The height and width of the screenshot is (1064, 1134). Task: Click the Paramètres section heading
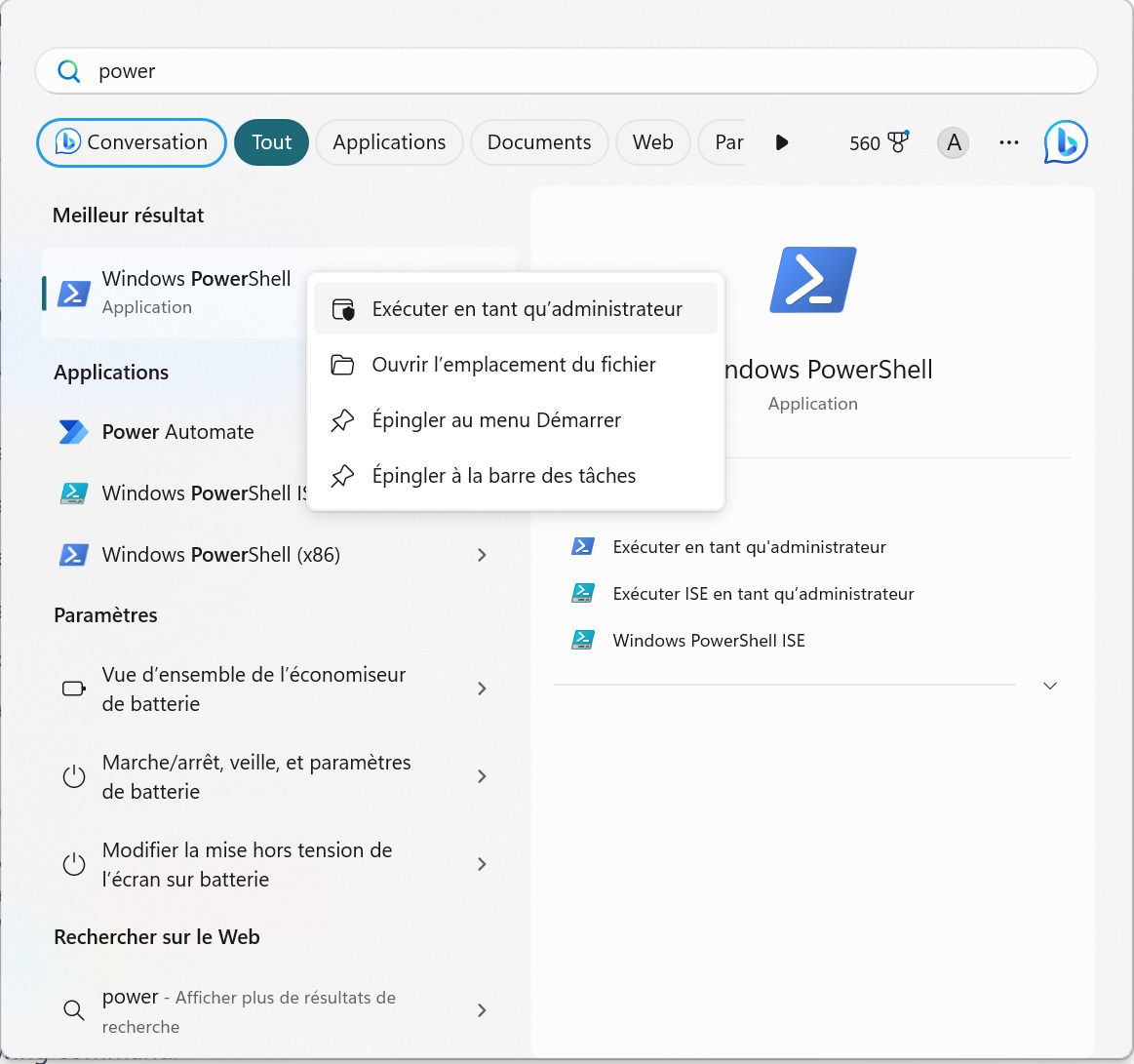coord(105,615)
